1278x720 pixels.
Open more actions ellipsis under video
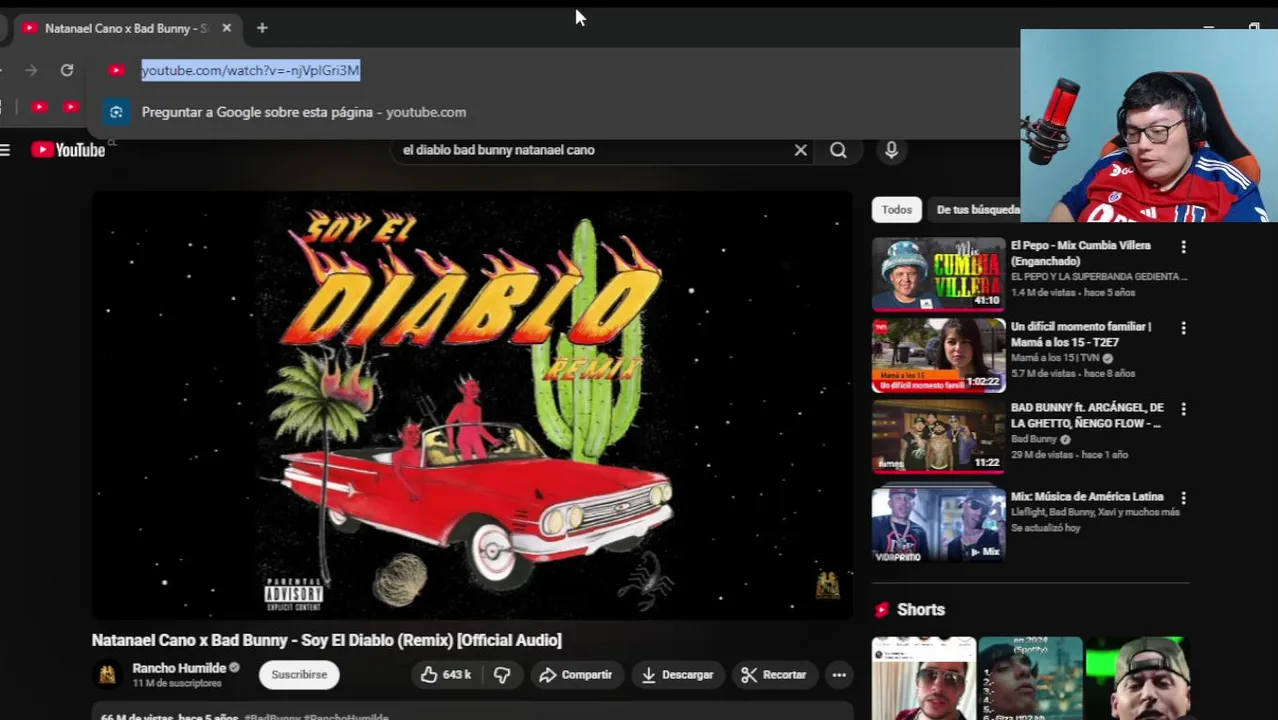pos(839,675)
